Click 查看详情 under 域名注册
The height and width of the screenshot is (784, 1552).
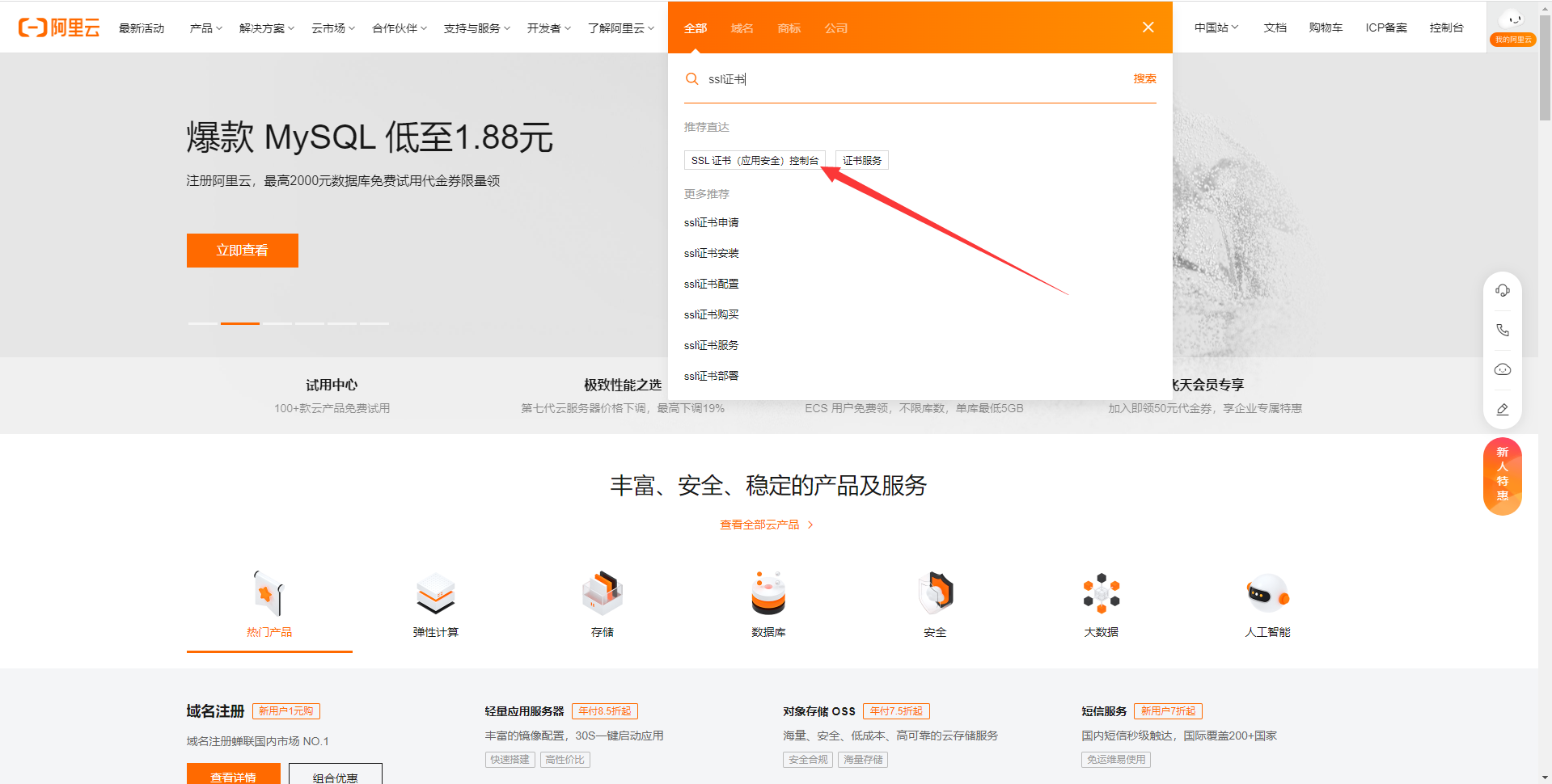coord(234,773)
